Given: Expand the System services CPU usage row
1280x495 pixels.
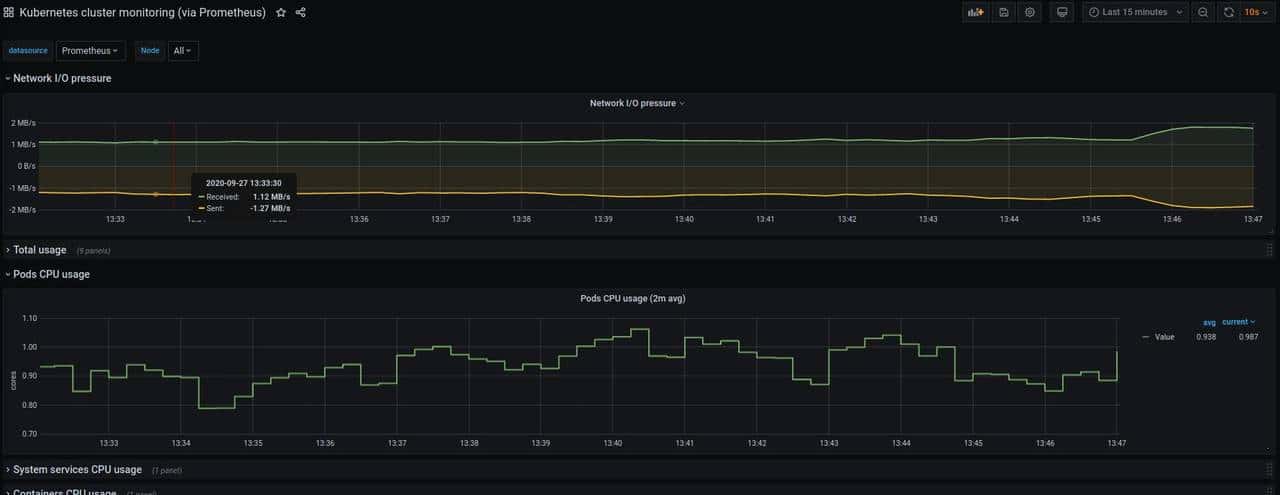Looking at the screenshot, I should (x=76, y=469).
